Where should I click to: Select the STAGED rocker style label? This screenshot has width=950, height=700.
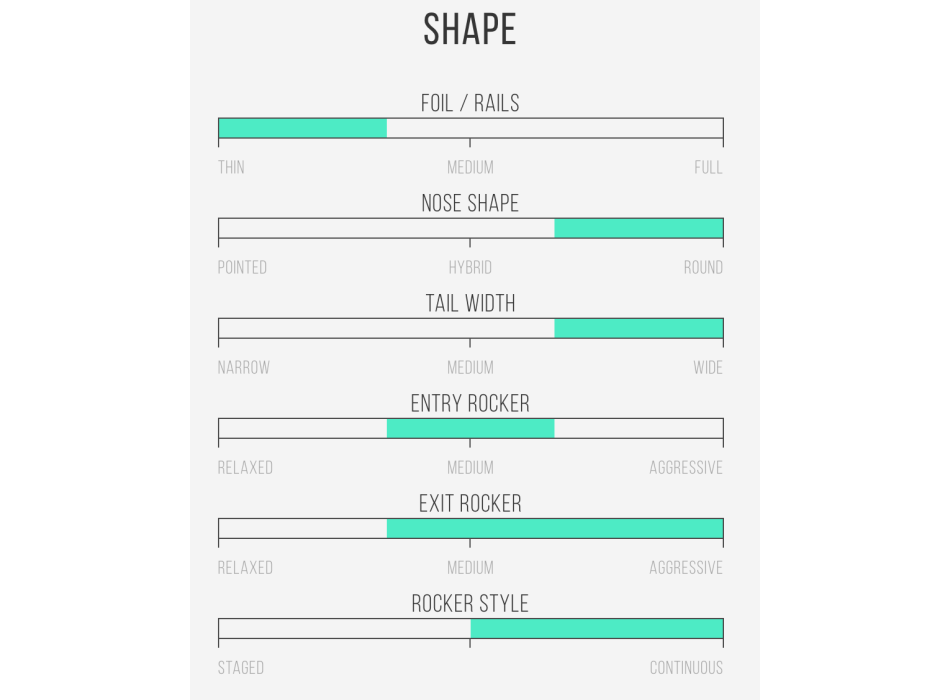(x=241, y=667)
